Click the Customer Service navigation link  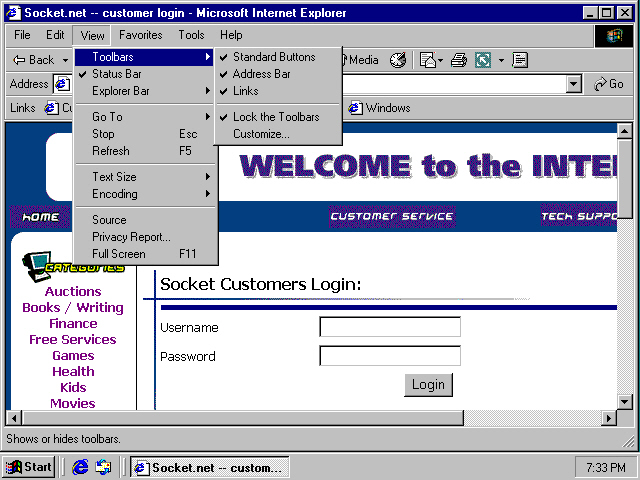[x=392, y=216]
